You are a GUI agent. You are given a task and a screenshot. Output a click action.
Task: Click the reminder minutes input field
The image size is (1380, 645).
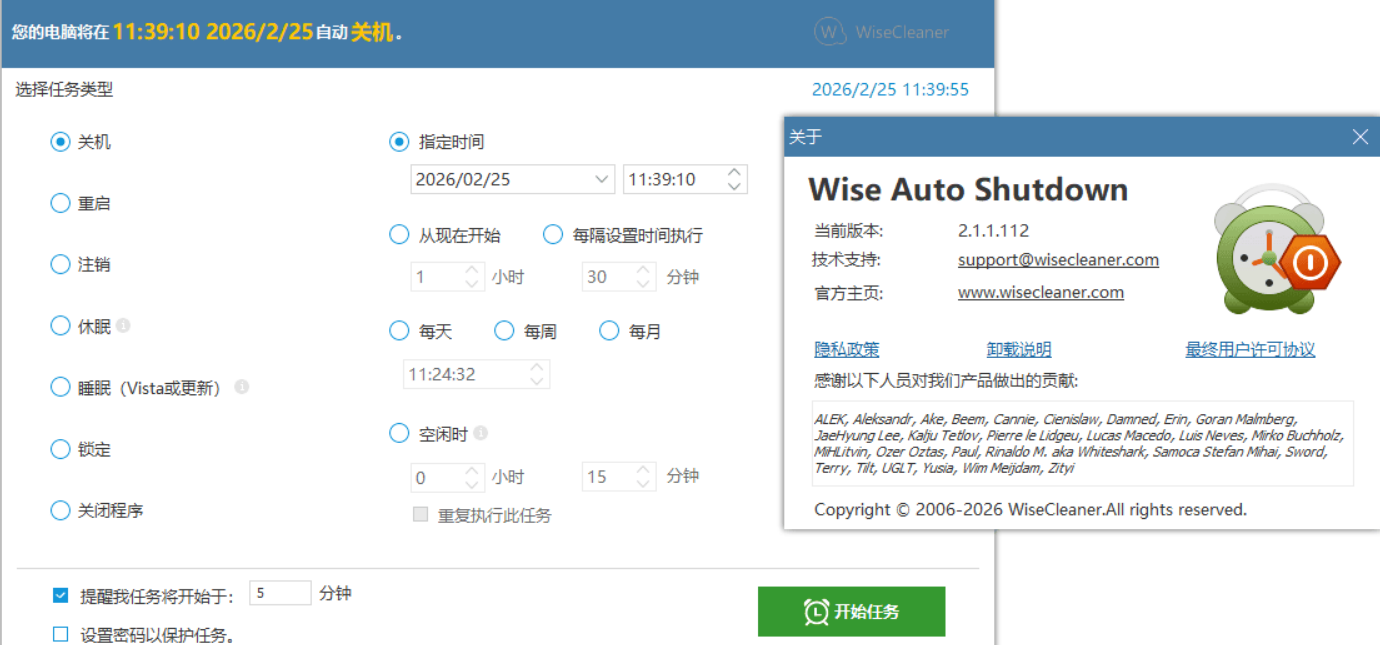pyautogui.click(x=280, y=593)
